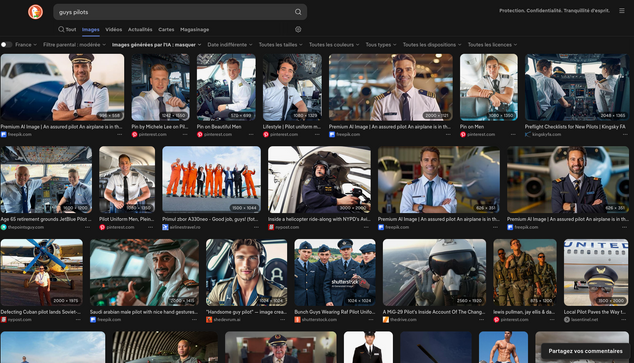Click the DuckDuckGo logo icon
The image size is (634, 363).
(35, 12)
